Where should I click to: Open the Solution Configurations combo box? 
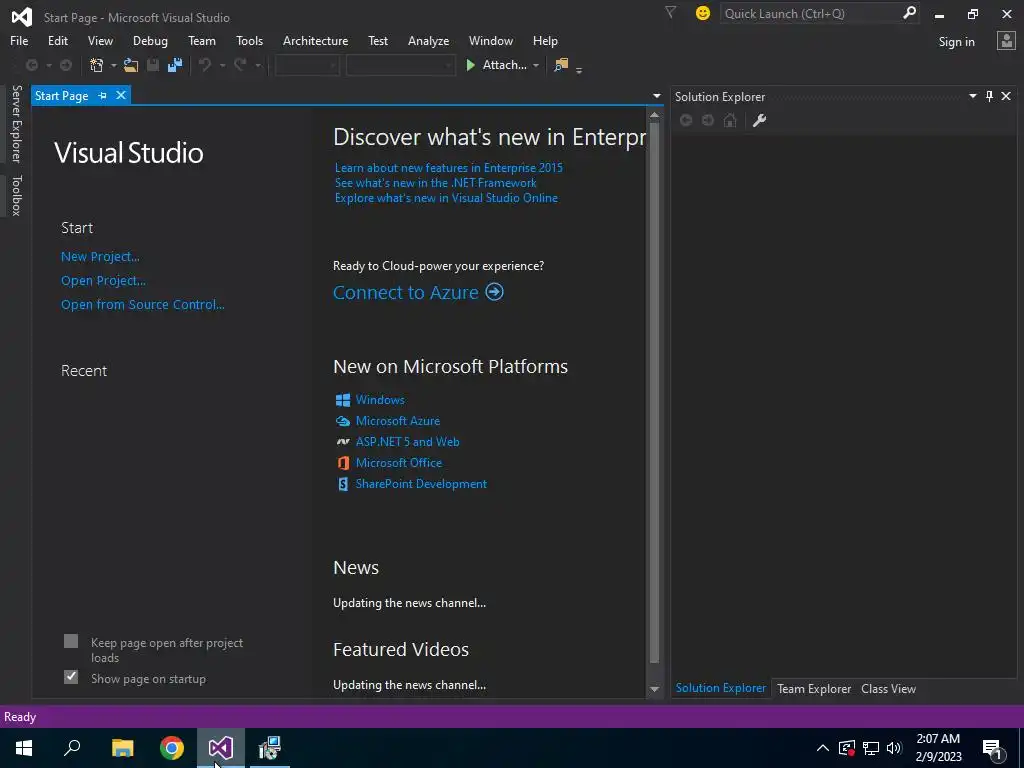307,65
